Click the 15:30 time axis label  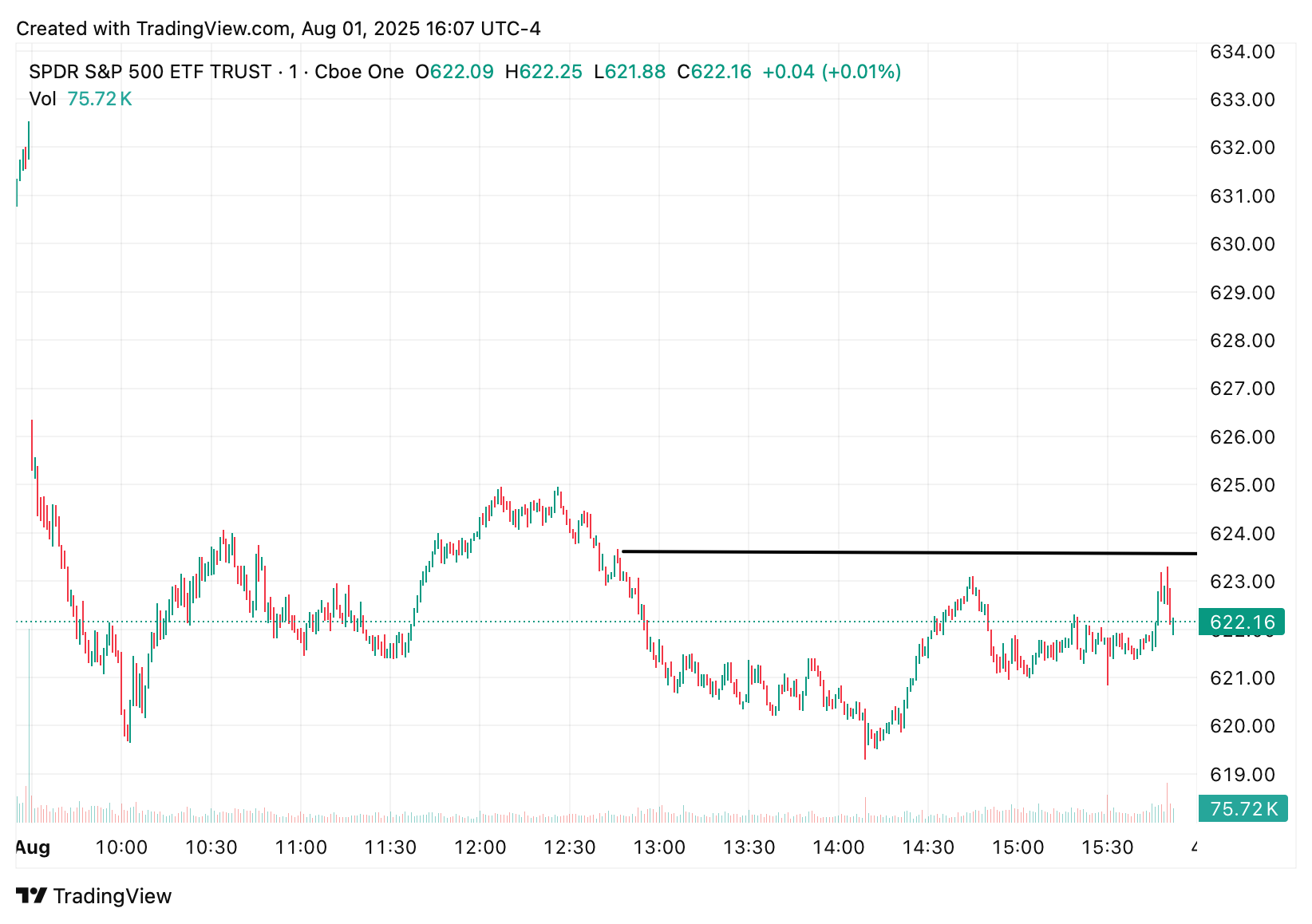tap(1108, 847)
